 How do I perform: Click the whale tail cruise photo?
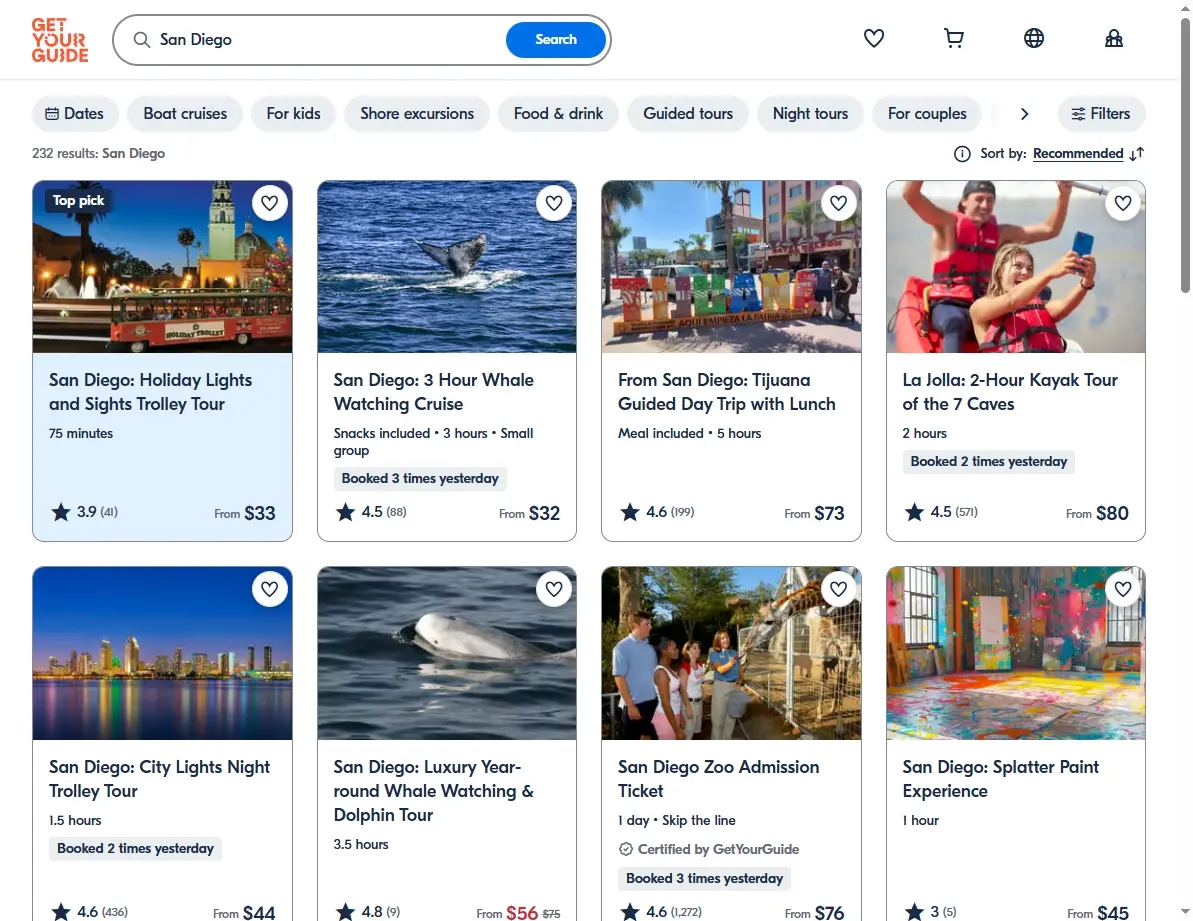(x=447, y=267)
